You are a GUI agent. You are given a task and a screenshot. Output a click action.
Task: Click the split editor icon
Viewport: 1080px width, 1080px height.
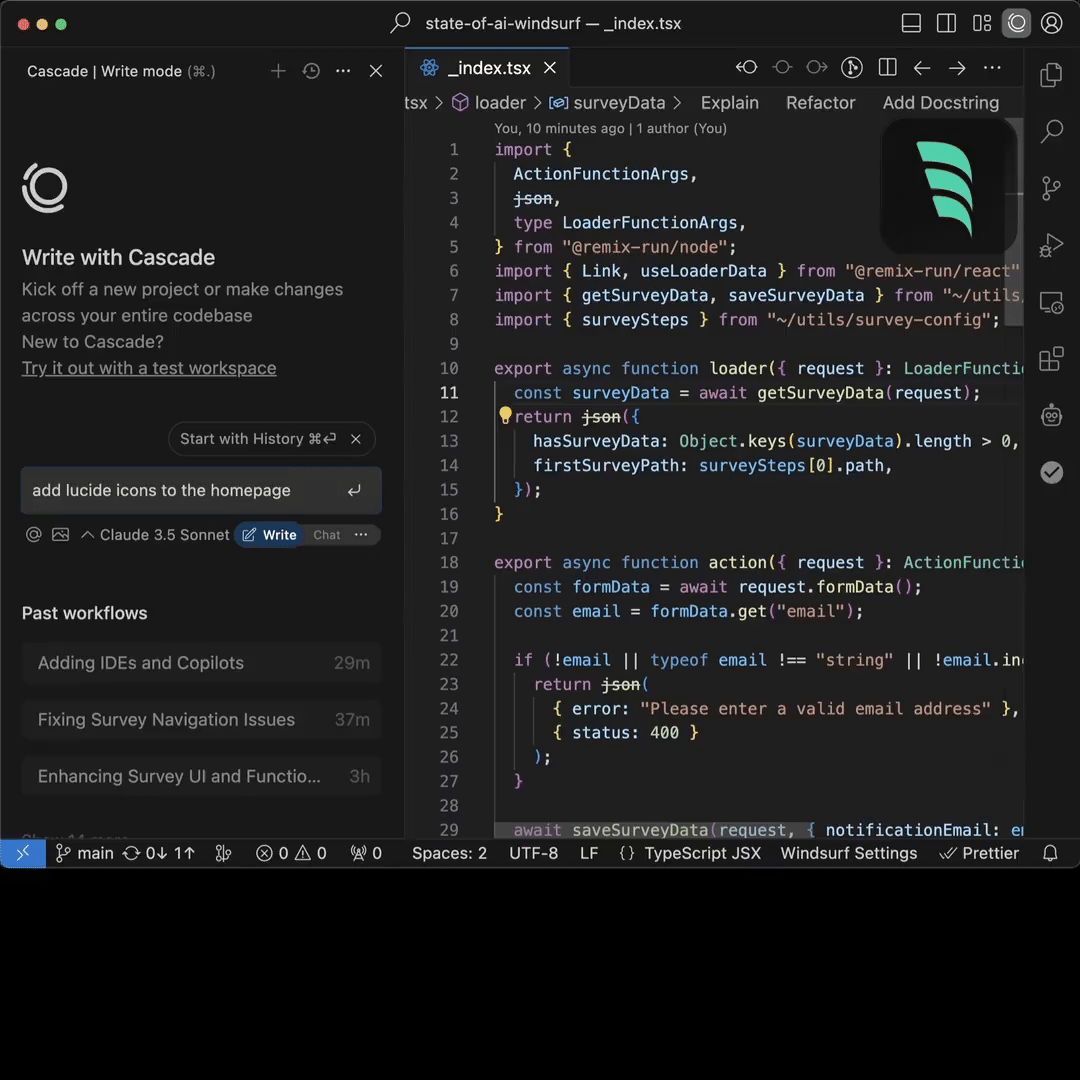pyautogui.click(x=887, y=68)
